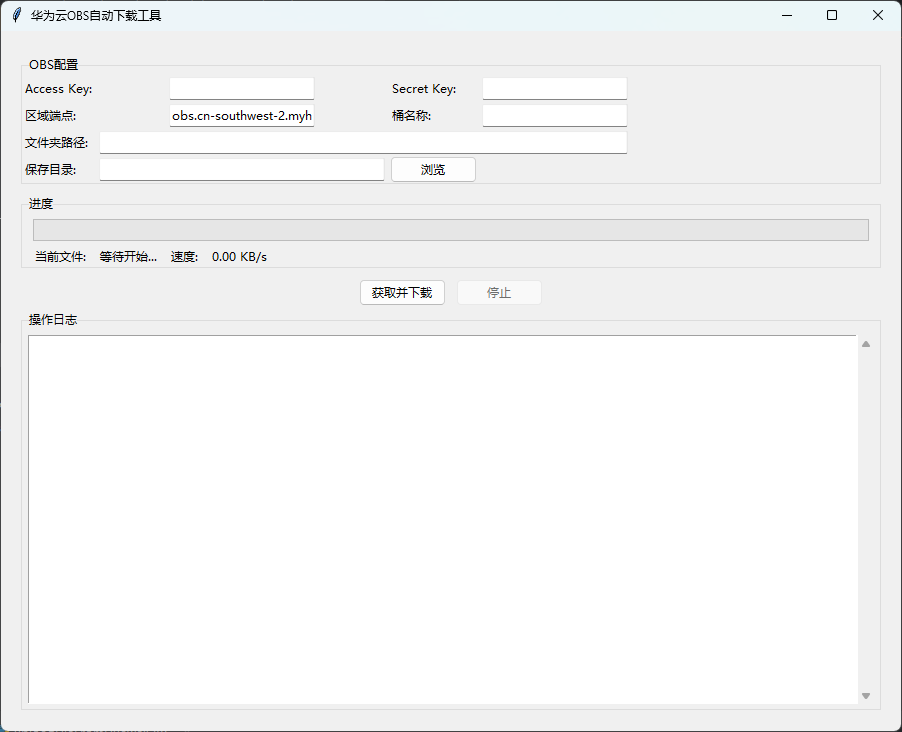Click the log scrollbar up arrow
902x732 pixels.
[x=866, y=344]
